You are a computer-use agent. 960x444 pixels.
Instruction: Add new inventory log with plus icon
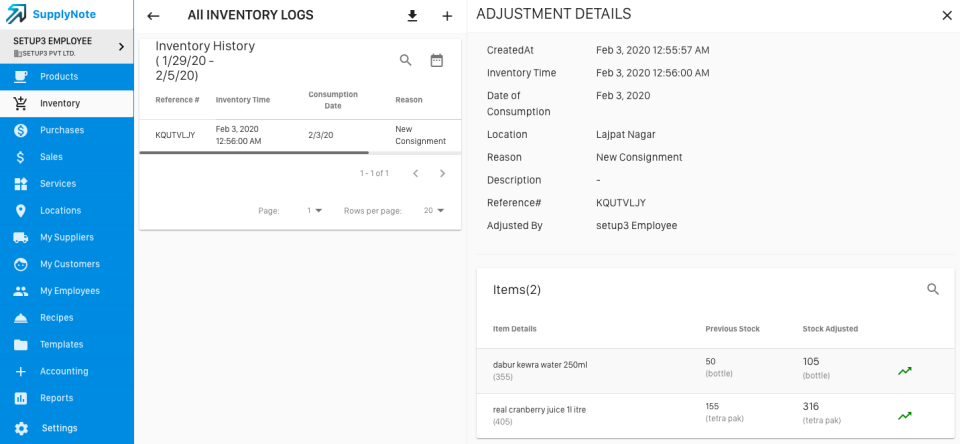(x=448, y=16)
